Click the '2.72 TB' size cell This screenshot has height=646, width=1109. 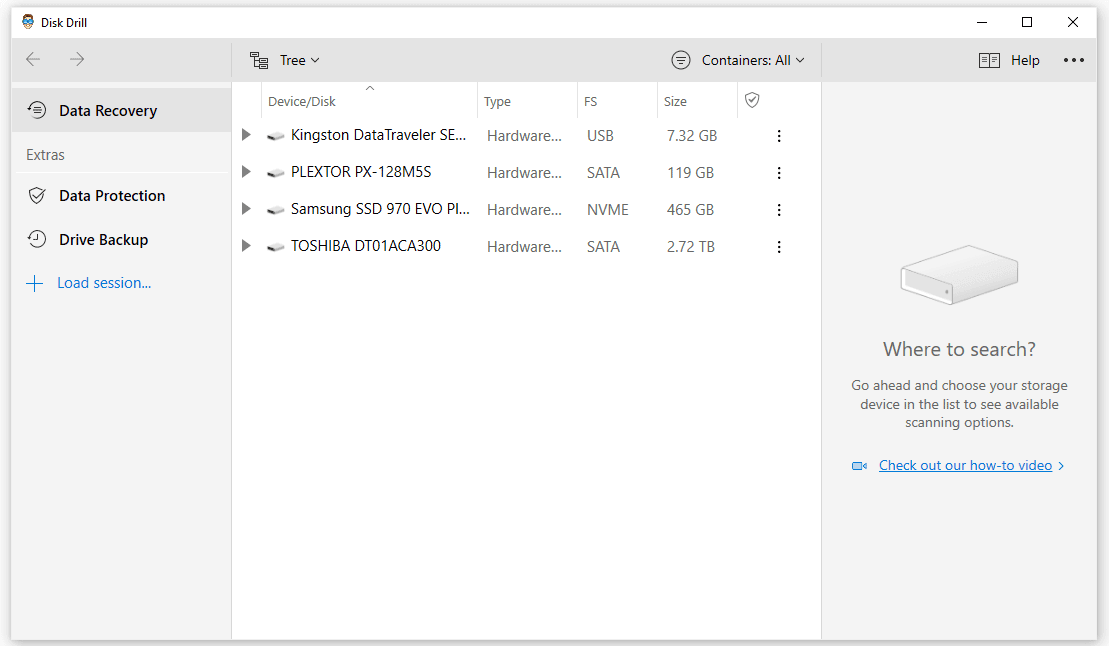click(691, 247)
